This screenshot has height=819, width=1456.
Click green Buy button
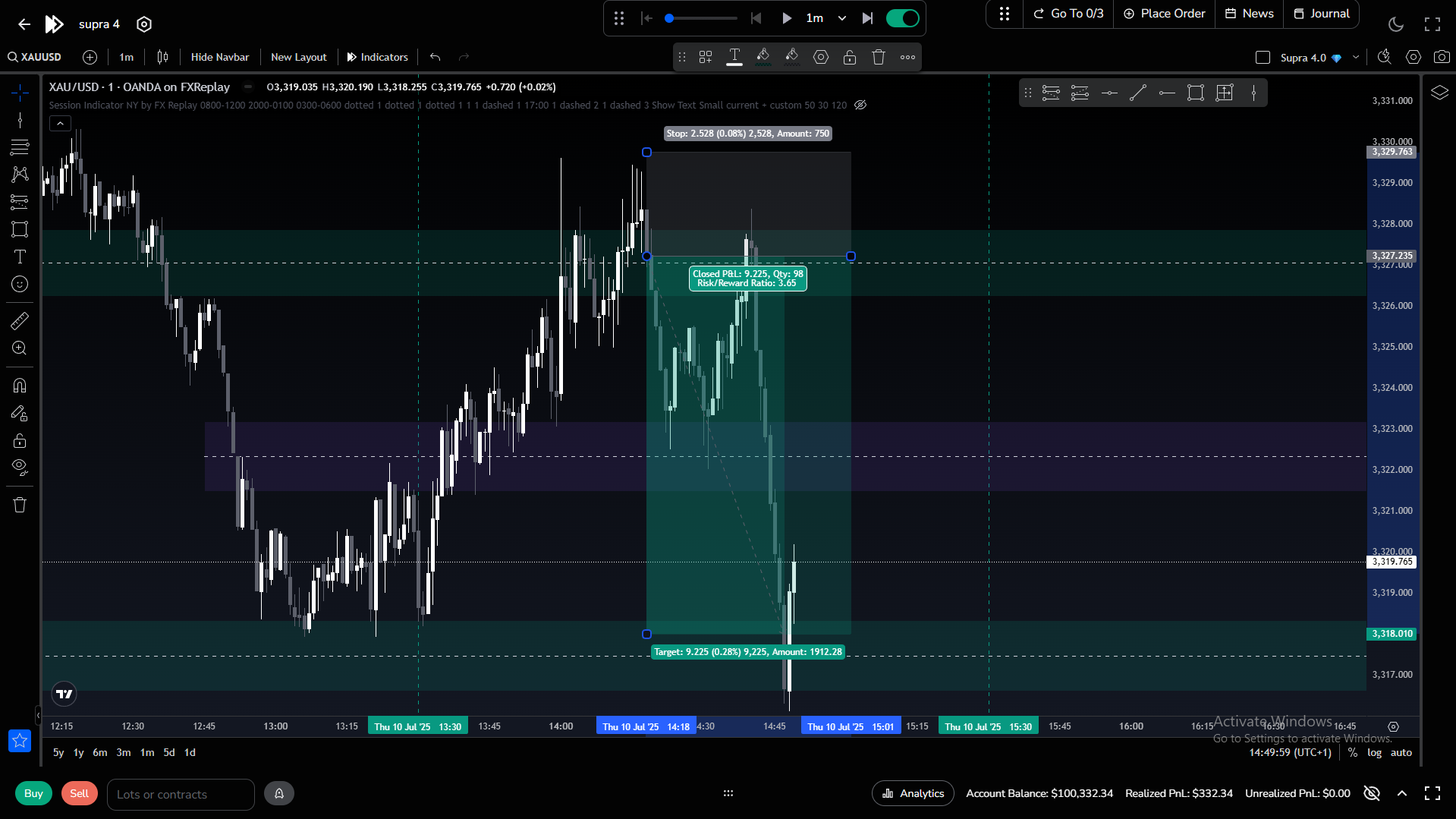(33, 793)
